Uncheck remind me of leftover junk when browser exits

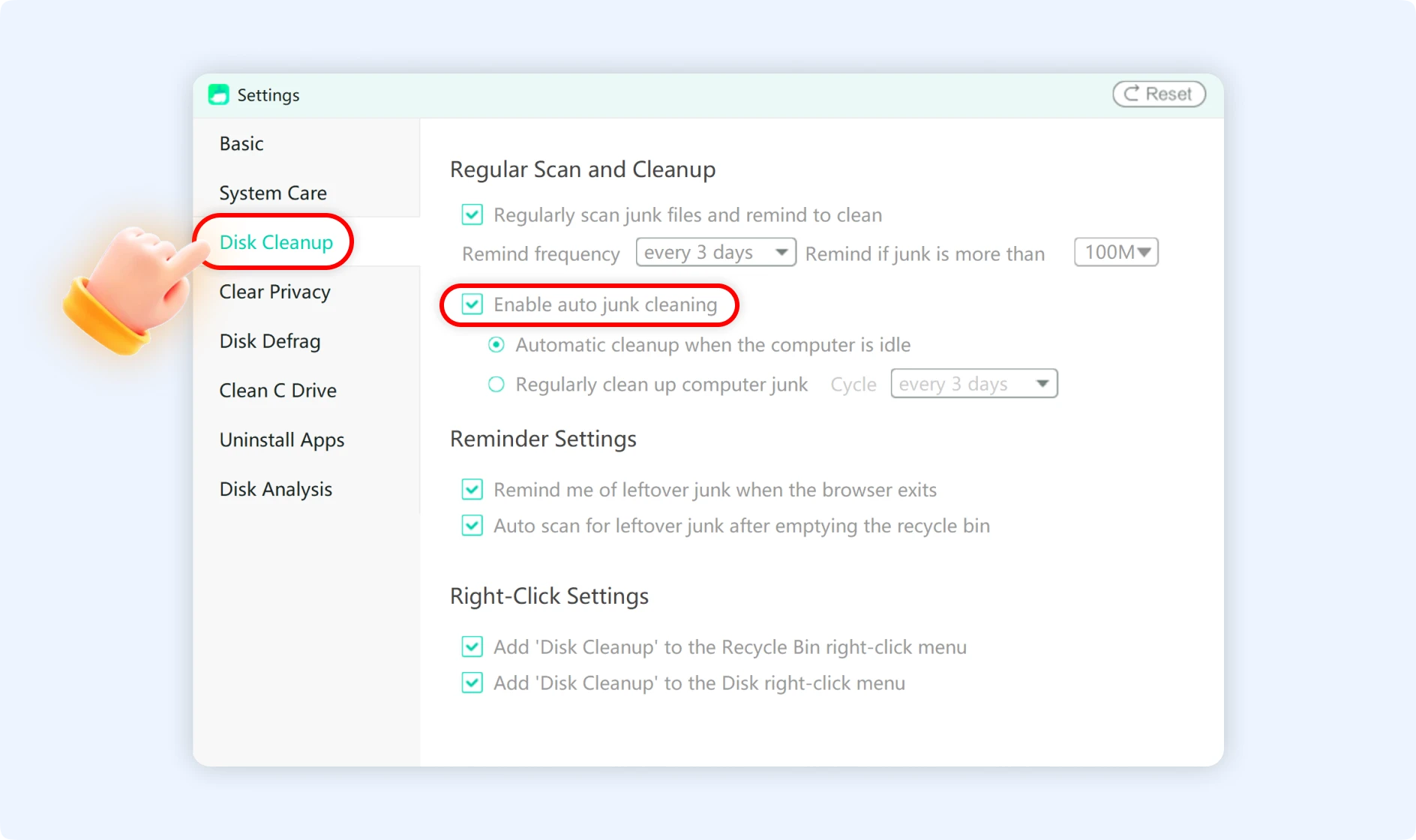(472, 489)
